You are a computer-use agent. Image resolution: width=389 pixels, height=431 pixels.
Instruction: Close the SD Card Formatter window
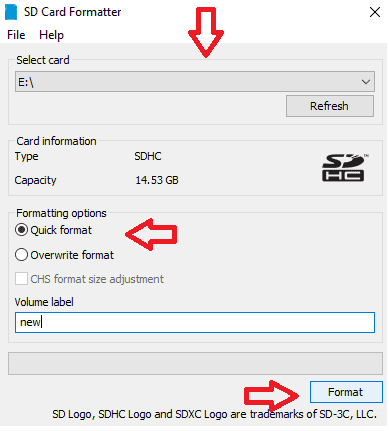point(375,12)
